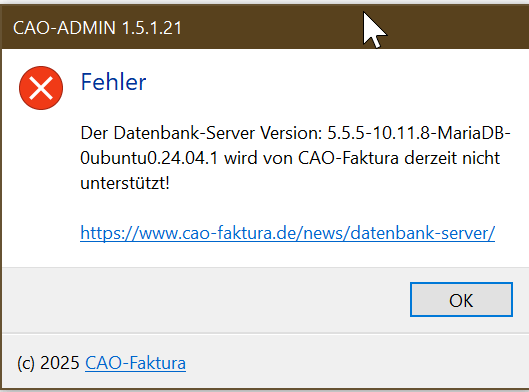
Task: Click the empty footer area right of CAO-Faktura
Action: tap(354, 363)
